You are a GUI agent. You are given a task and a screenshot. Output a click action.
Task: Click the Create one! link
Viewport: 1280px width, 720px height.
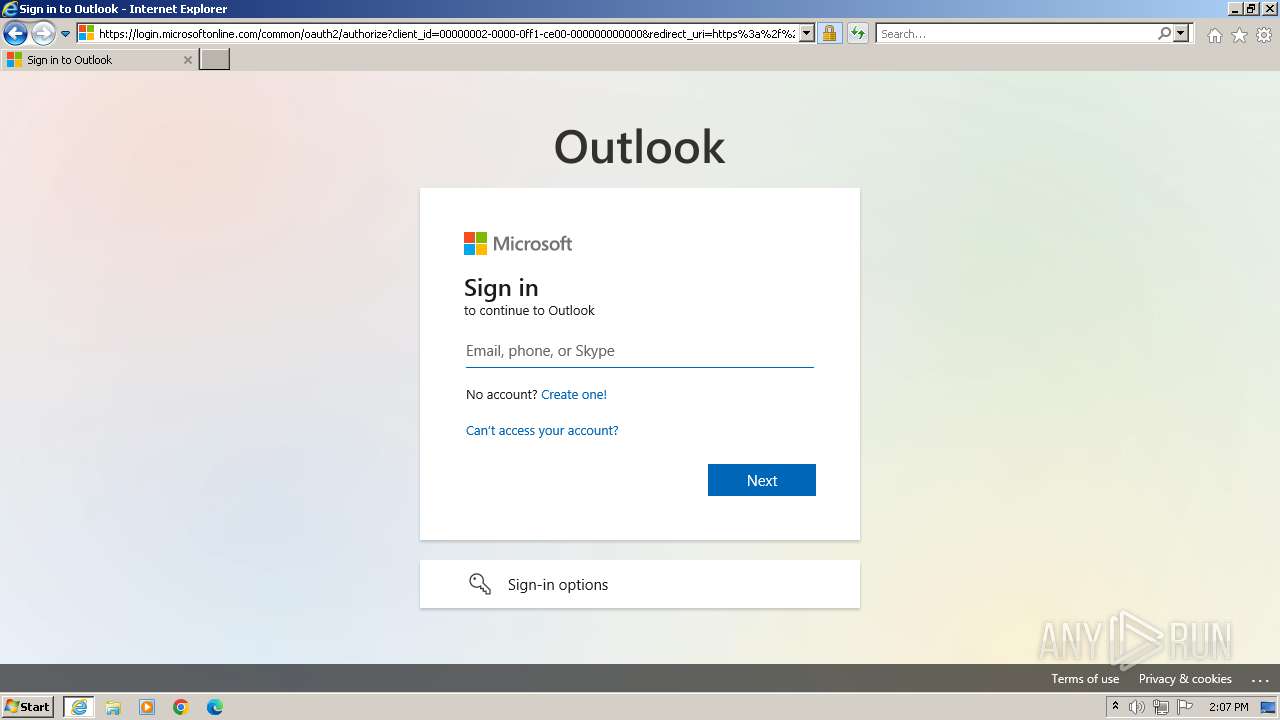574,395
